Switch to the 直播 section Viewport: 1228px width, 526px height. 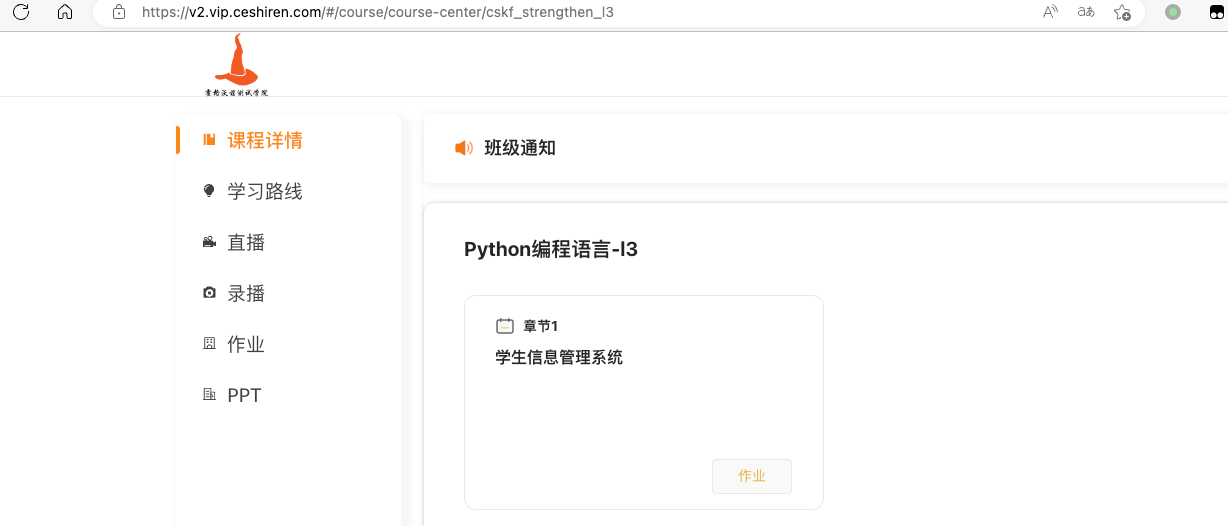pyautogui.click(x=246, y=242)
